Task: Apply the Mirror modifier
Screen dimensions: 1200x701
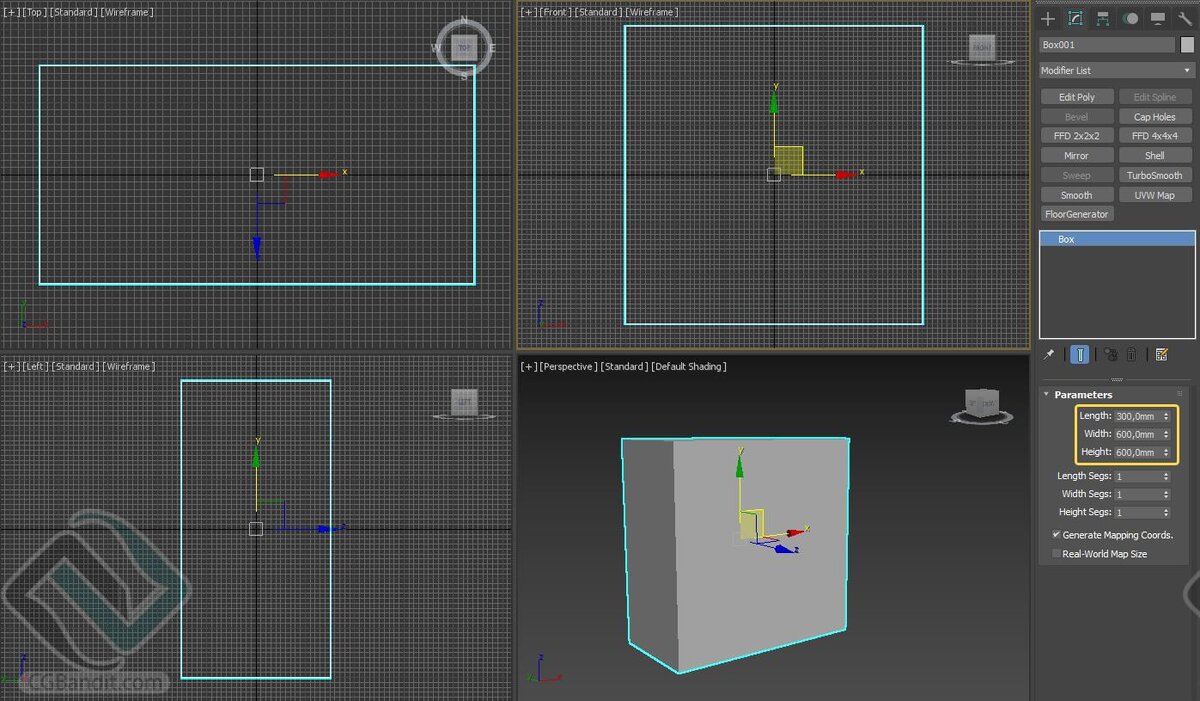Action: (1077, 156)
